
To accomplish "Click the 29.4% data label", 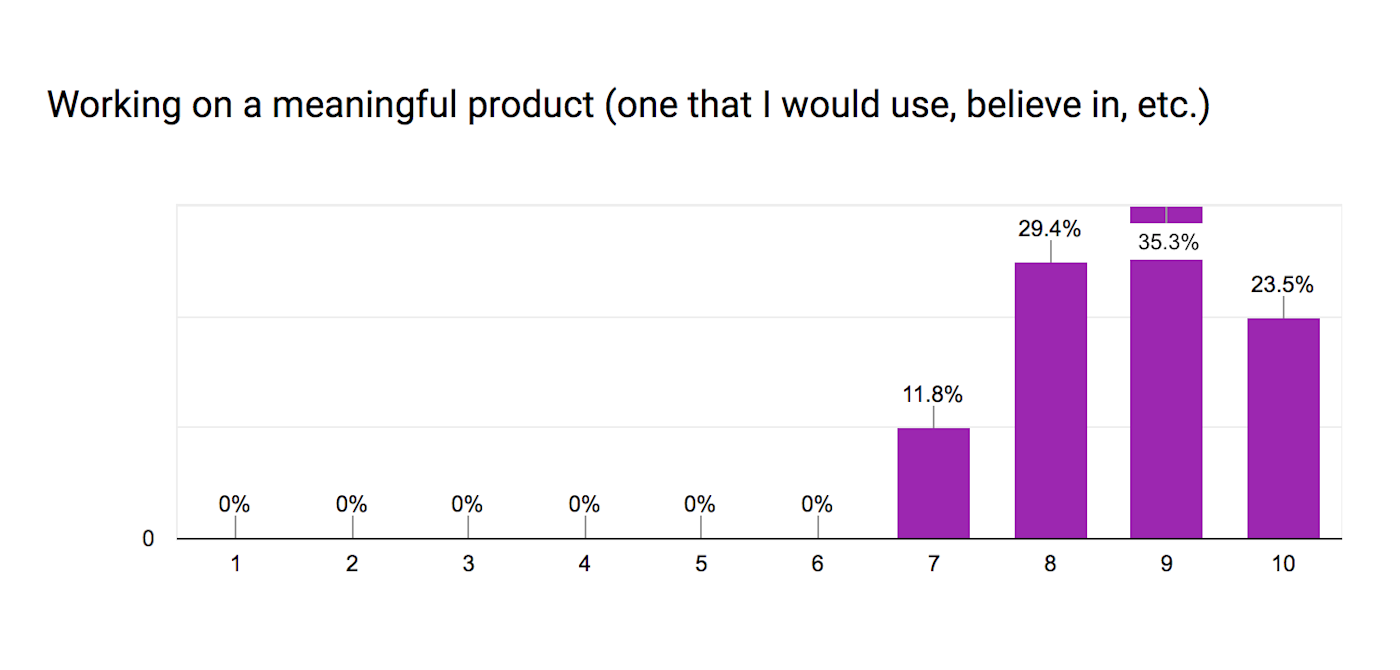I will (x=1050, y=229).
